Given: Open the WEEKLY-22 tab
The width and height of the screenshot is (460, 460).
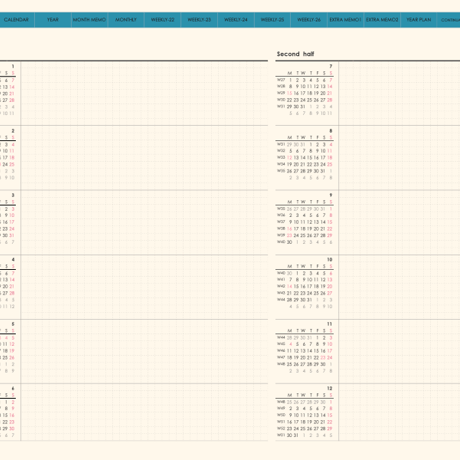Looking at the screenshot, I should (163, 20).
